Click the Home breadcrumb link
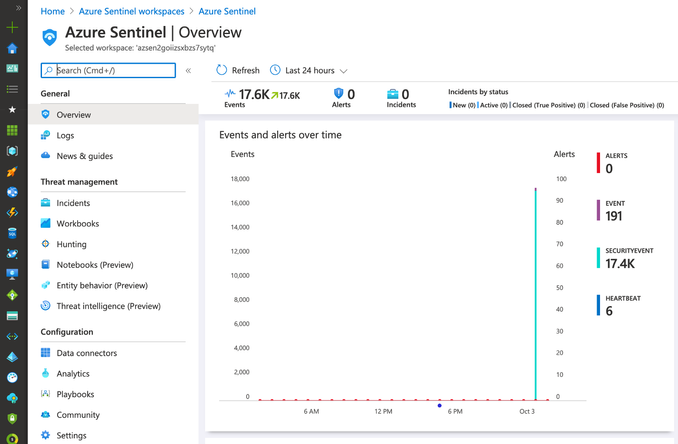 [x=52, y=11]
